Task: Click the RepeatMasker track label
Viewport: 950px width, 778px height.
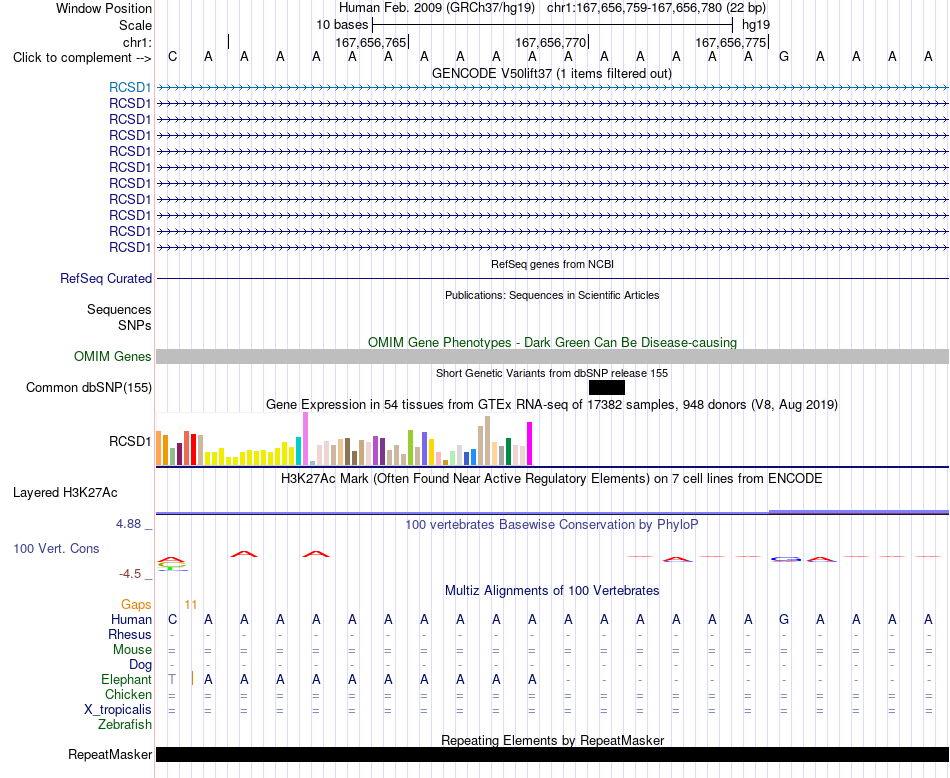Action: 110,754
